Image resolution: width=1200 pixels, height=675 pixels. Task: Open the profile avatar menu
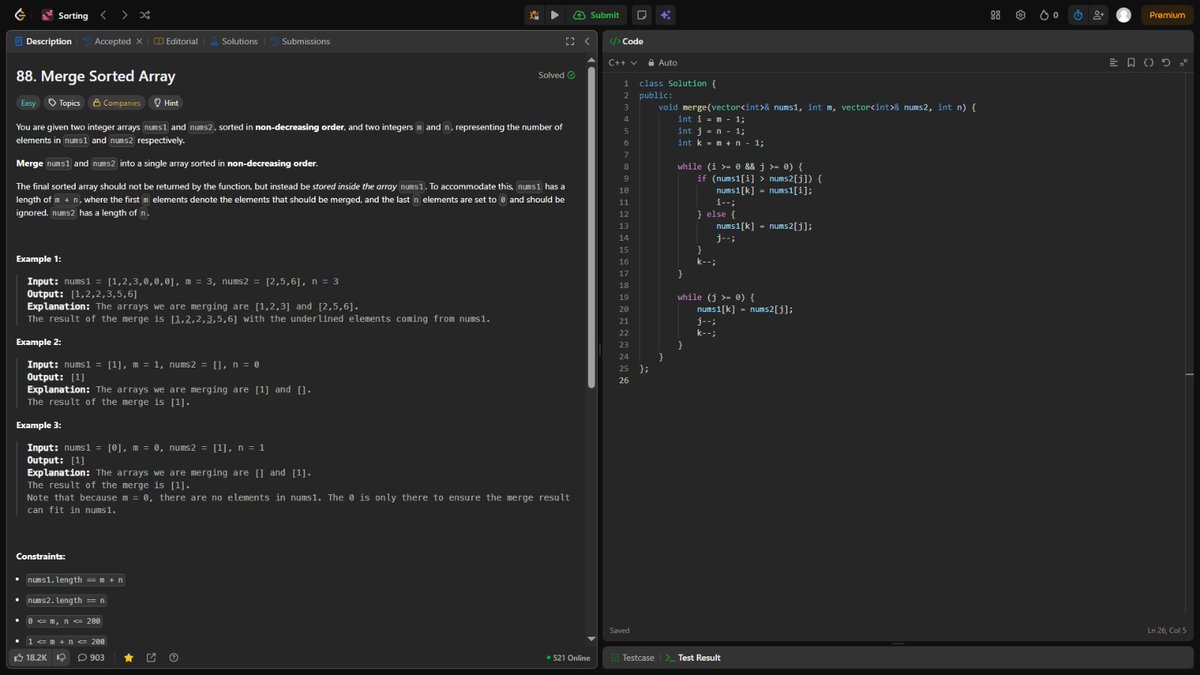pos(1124,15)
